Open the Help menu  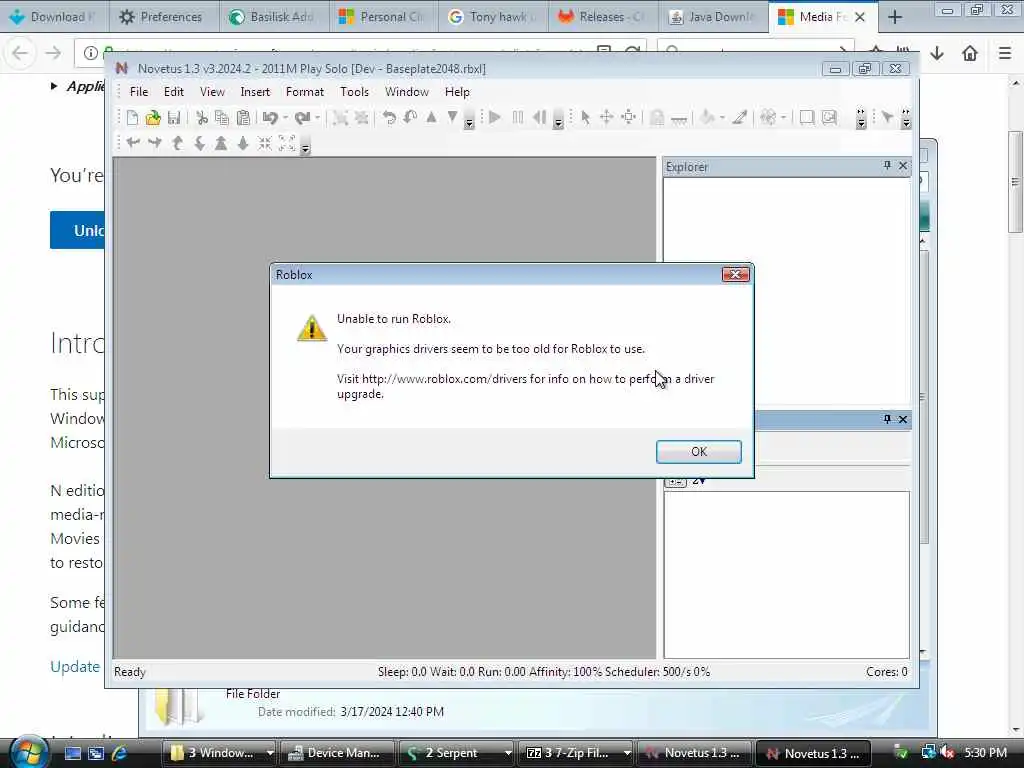tap(457, 92)
